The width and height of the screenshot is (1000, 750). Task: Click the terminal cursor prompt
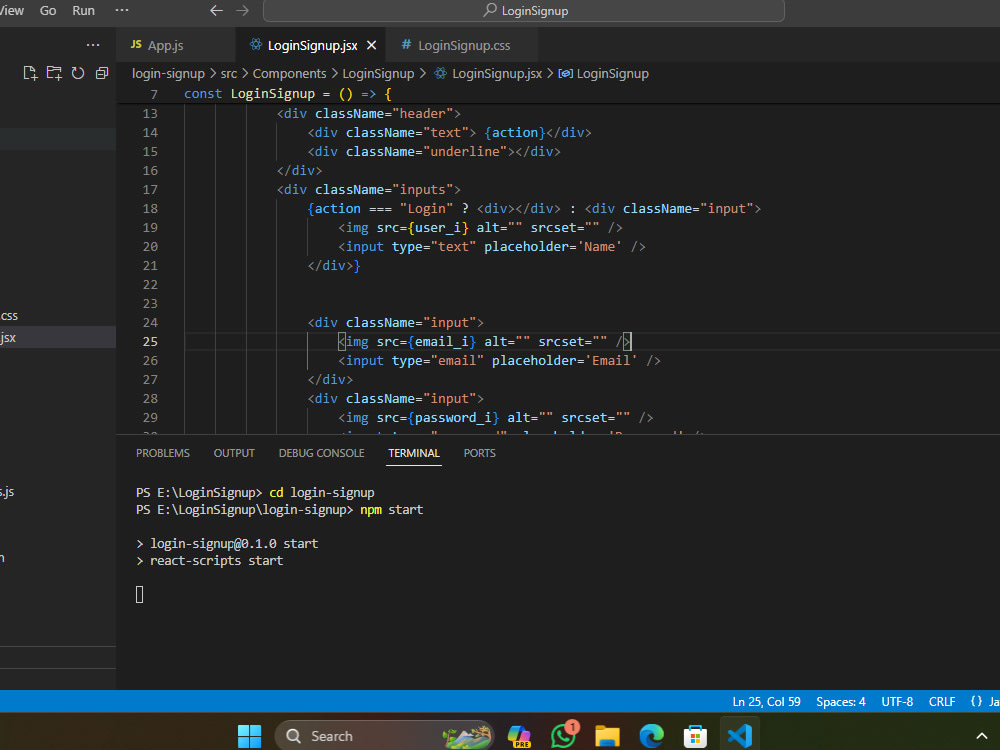click(140, 594)
